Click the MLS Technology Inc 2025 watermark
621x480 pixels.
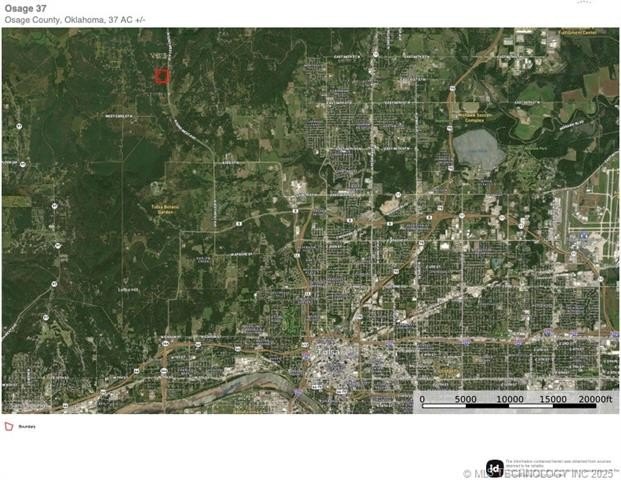pyautogui.click(x=540, y=472)
